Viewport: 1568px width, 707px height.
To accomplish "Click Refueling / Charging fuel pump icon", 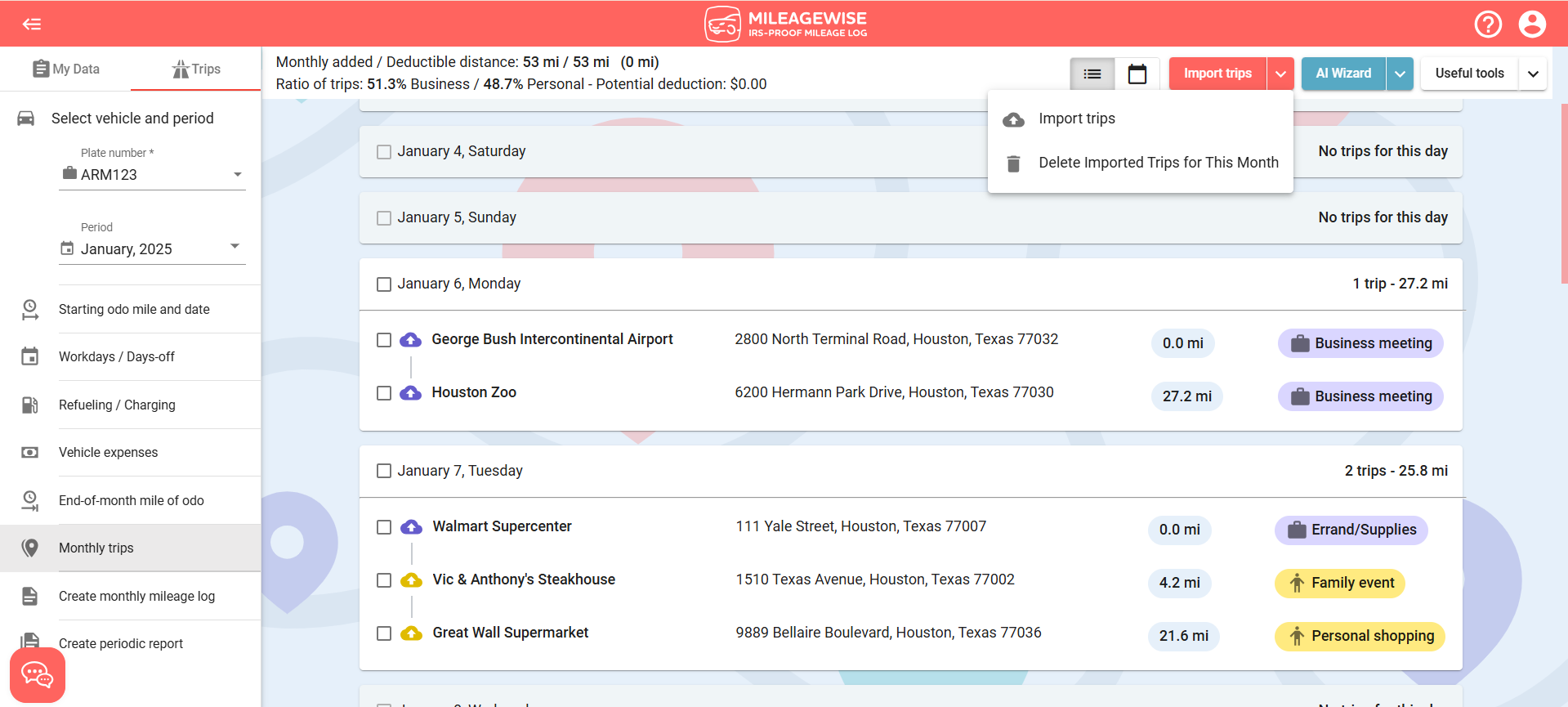I will point(30,405).
